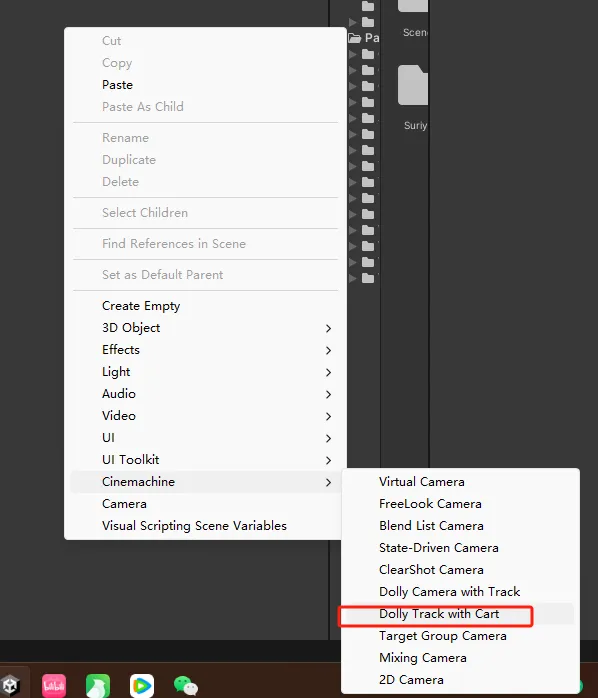This screenshot has height=698, width=598.
Task: Launch the green bird app in taskbar
Action: pos(98,686)
